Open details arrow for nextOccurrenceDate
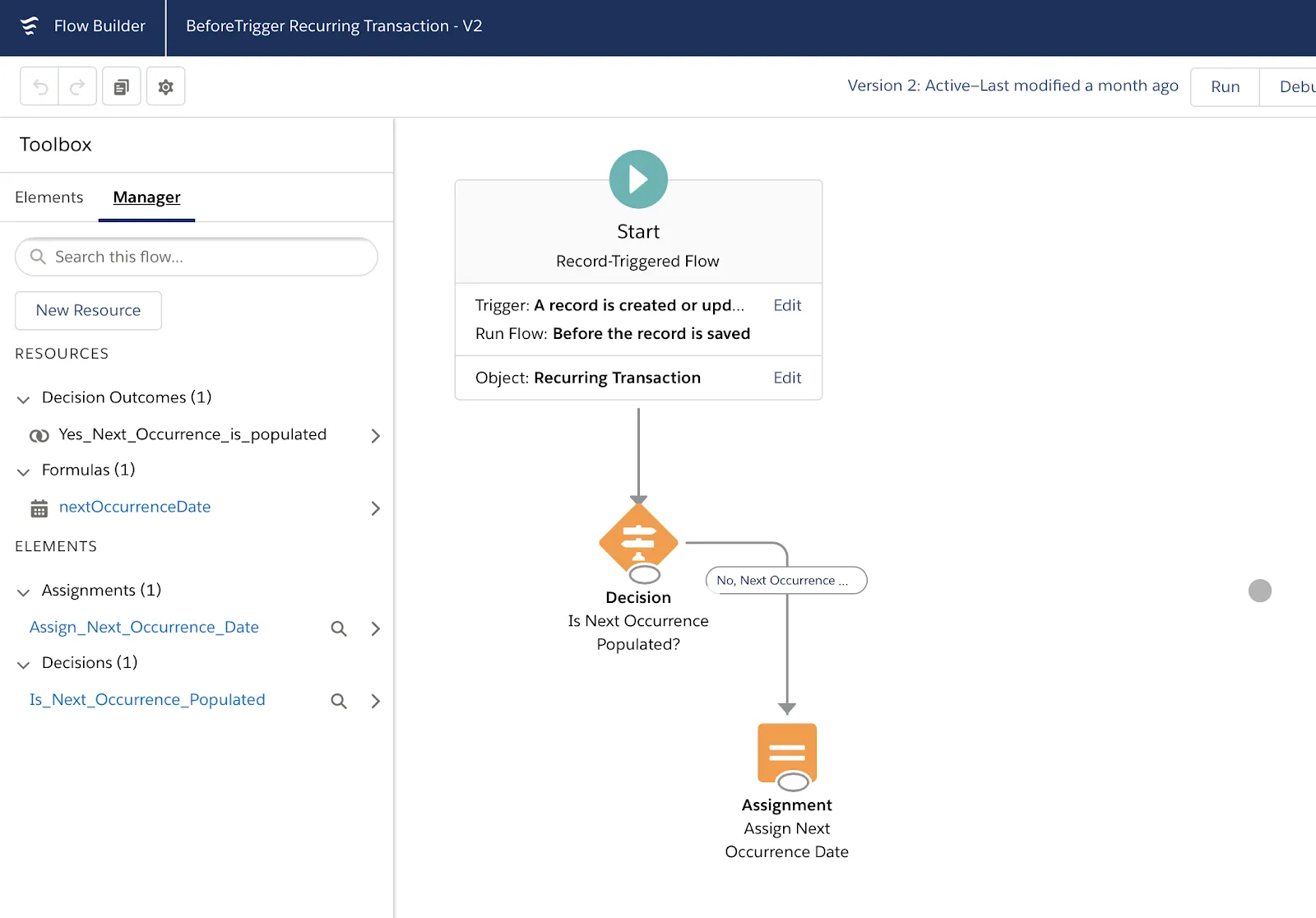Image resolution: width=1316 pixels, height=918 pixels. click(375, 508)
